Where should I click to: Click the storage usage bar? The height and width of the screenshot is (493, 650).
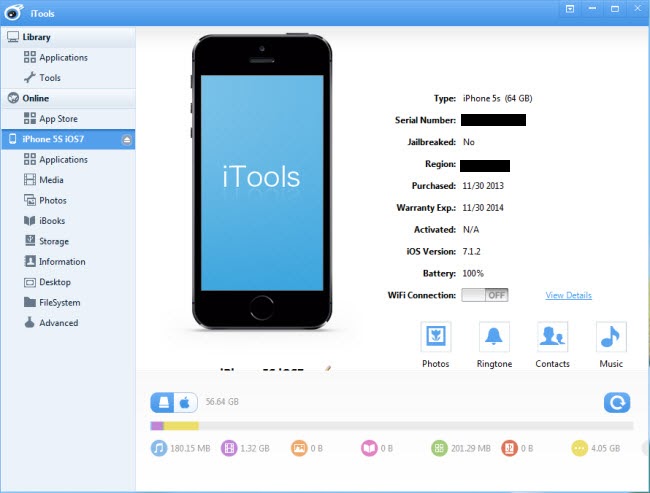coord(392,426)
